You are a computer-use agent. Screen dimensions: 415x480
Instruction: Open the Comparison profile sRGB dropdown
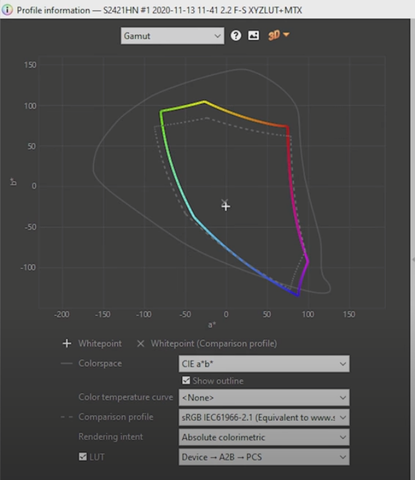264,417
